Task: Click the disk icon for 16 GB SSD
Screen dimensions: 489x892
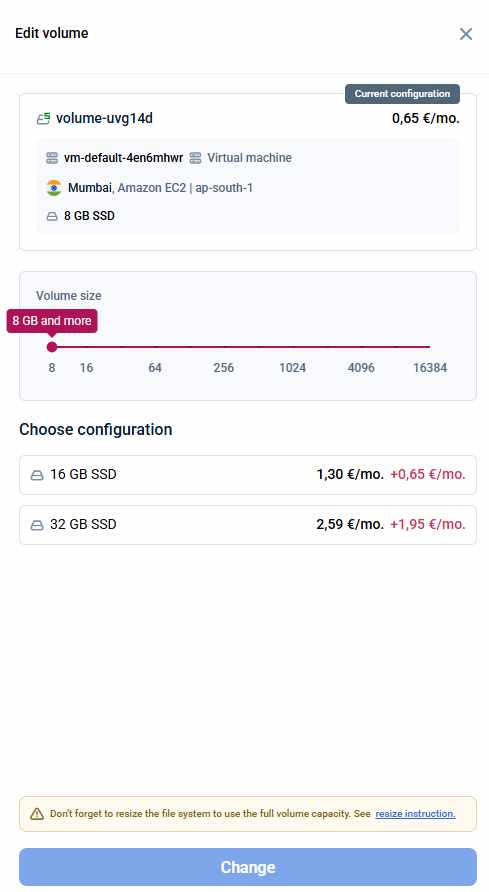Action: click(37, 475)
